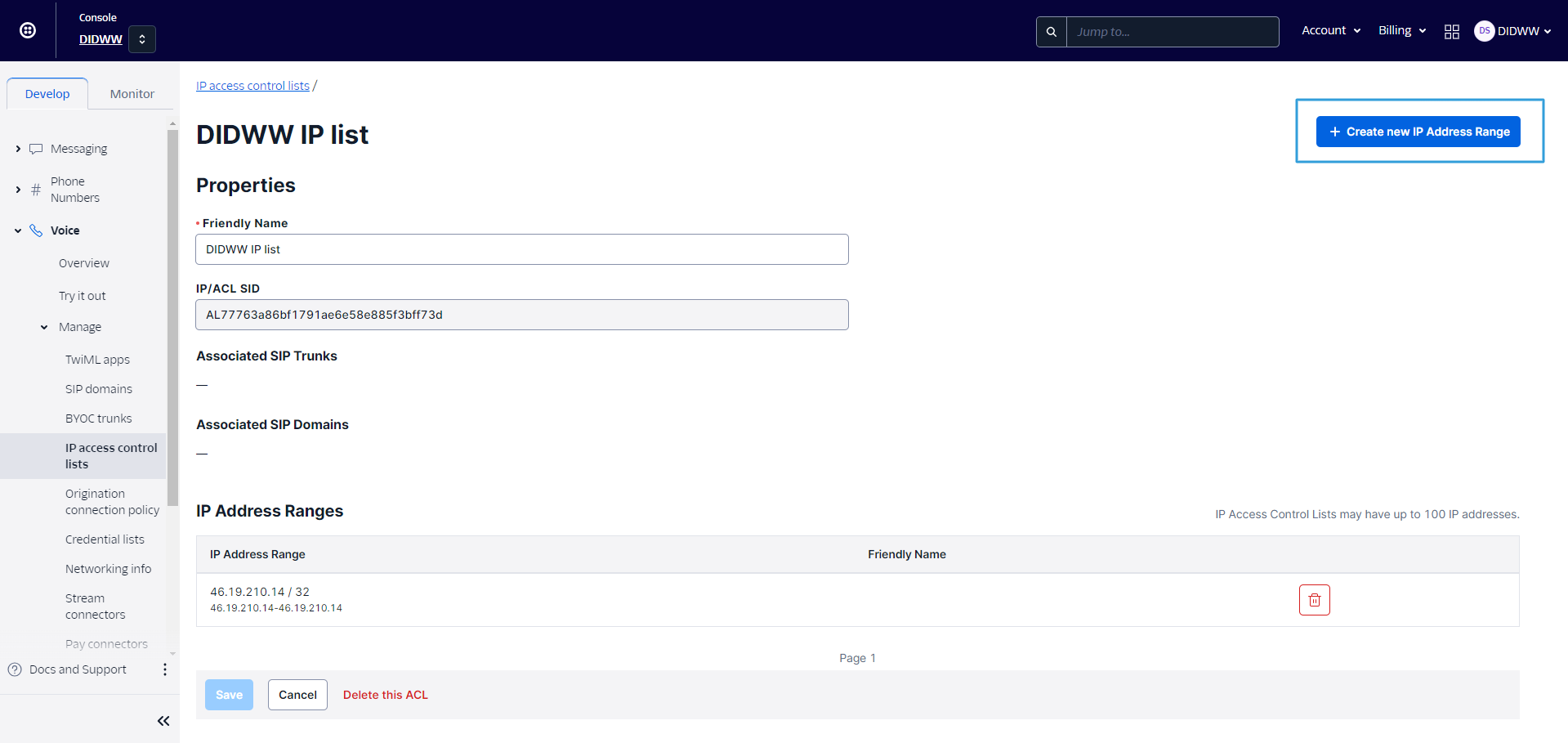This screenshot has width=1568, height=743.
Task: Open TwiML apps
Action: pyautogui.click(x=97, y=360)
